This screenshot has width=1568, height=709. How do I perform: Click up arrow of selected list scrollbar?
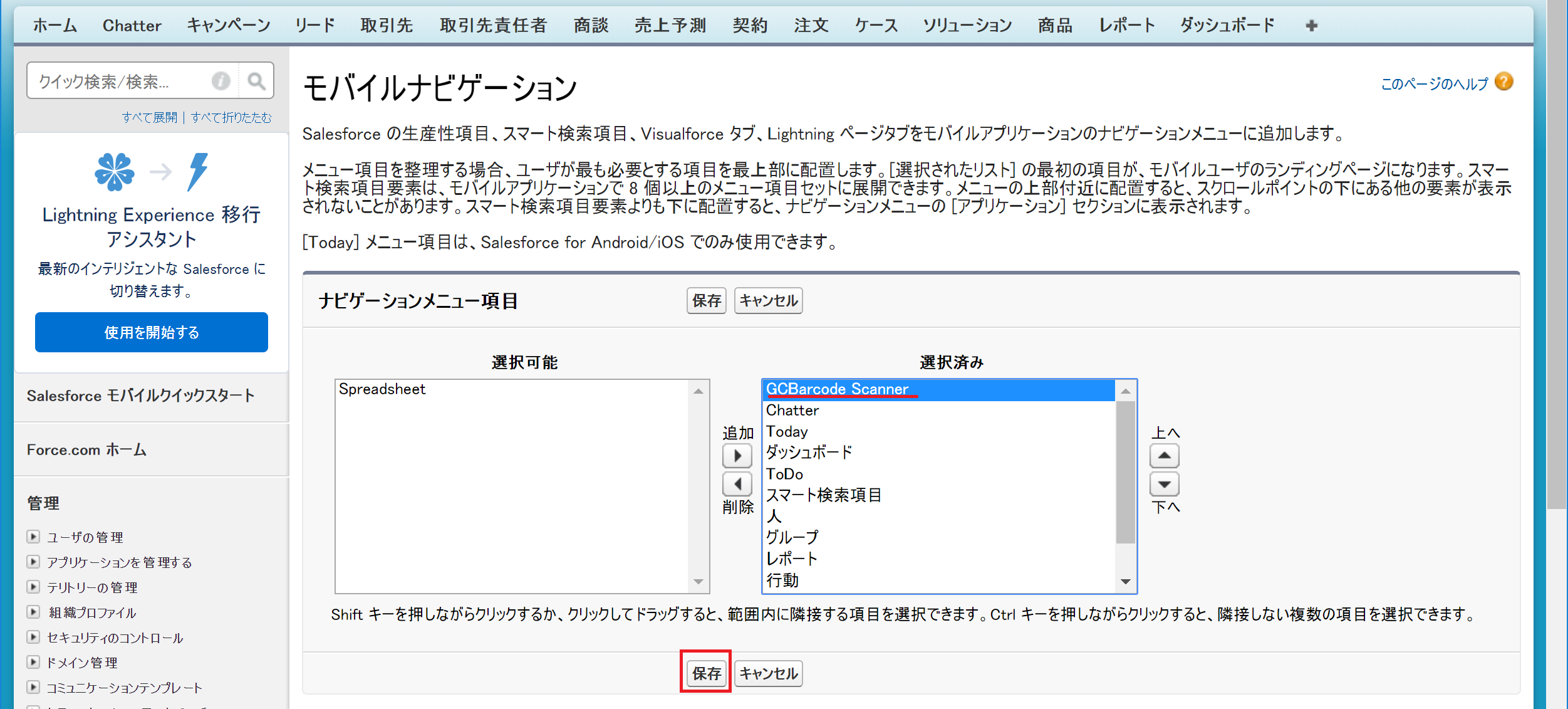(1125, 391)
